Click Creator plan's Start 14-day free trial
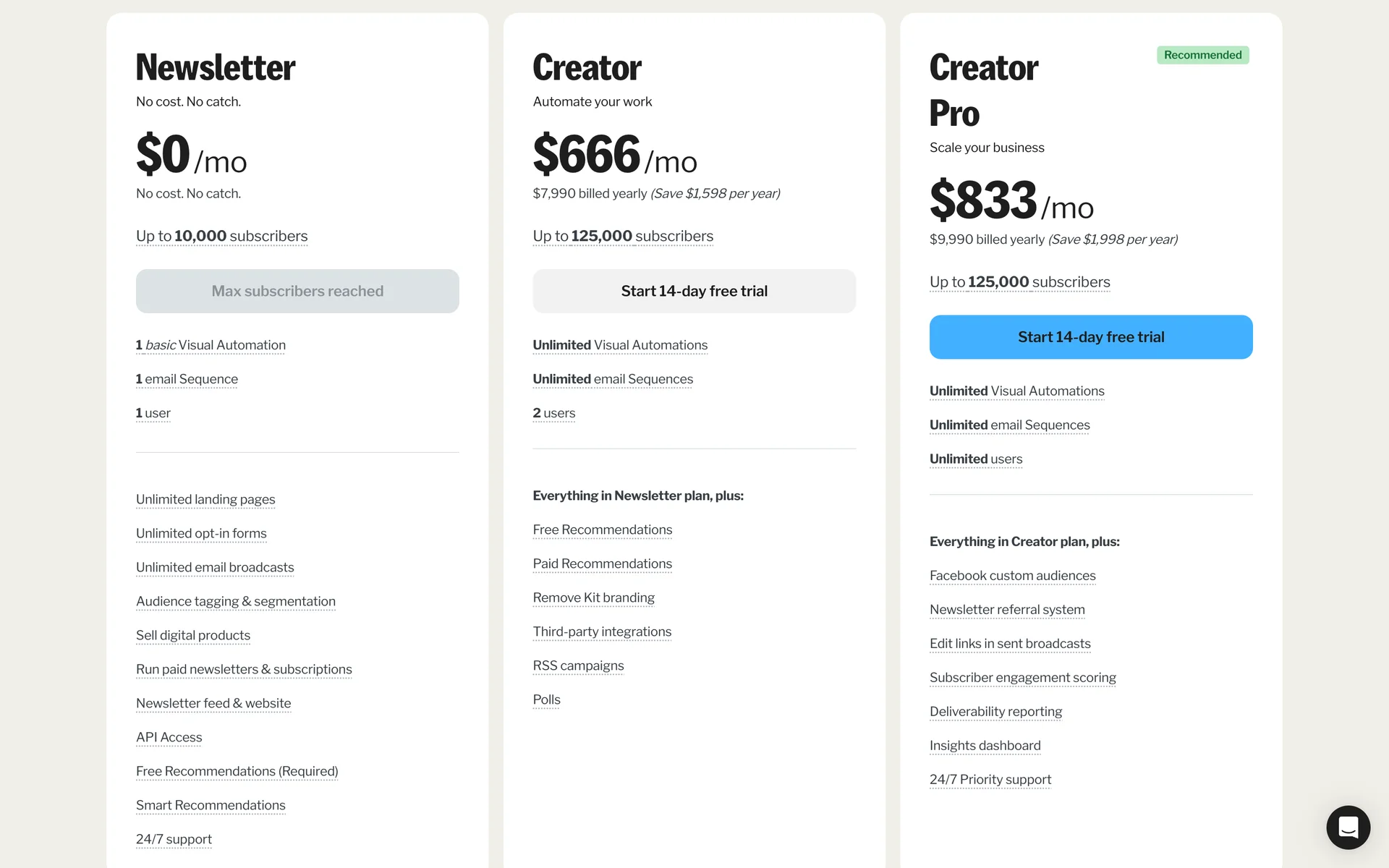1389x868 pixels. click(x=694, y=291)
